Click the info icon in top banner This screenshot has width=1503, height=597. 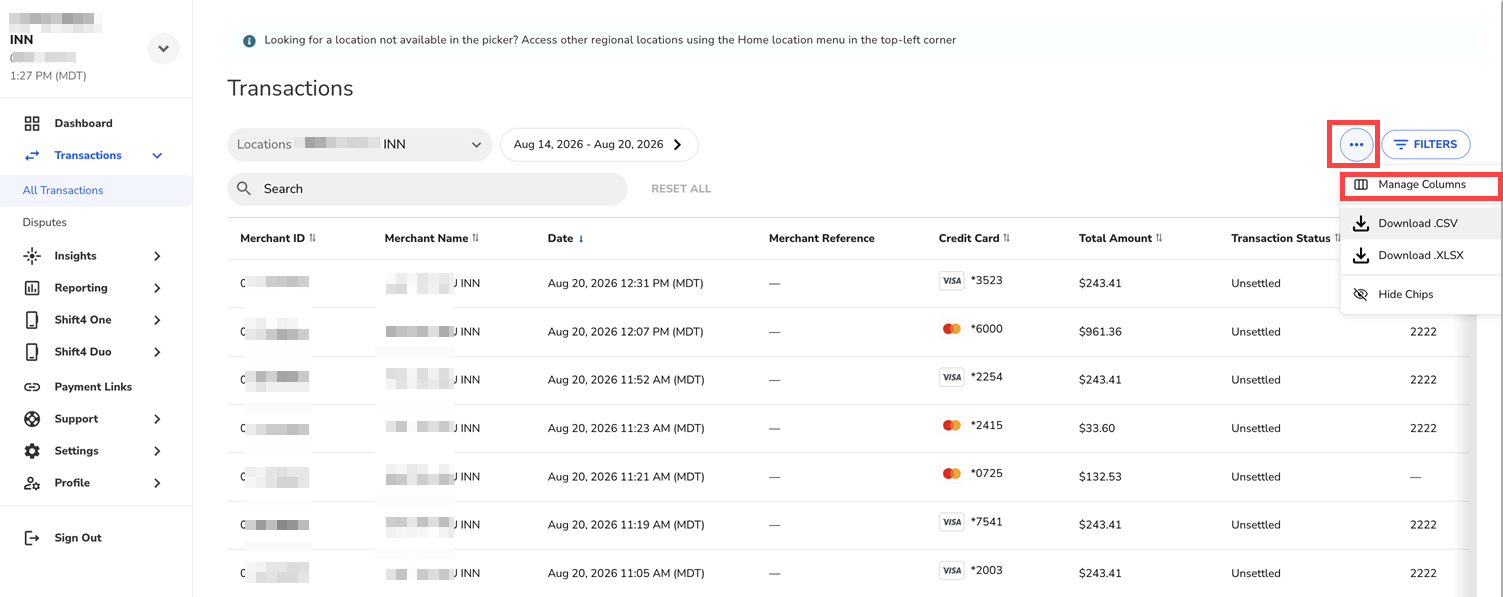pos(249,41)
